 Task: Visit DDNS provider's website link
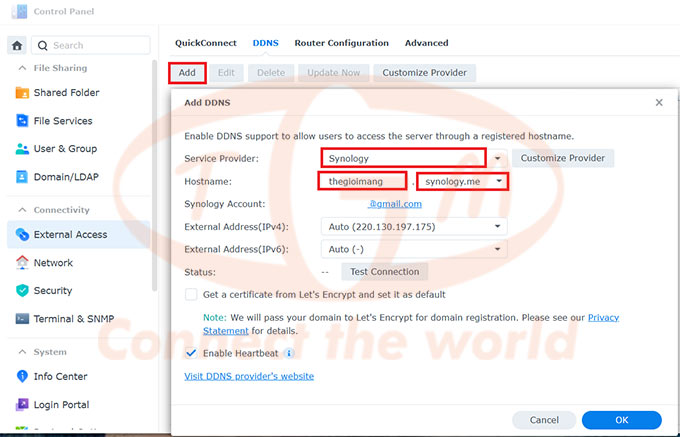(249, 376)
